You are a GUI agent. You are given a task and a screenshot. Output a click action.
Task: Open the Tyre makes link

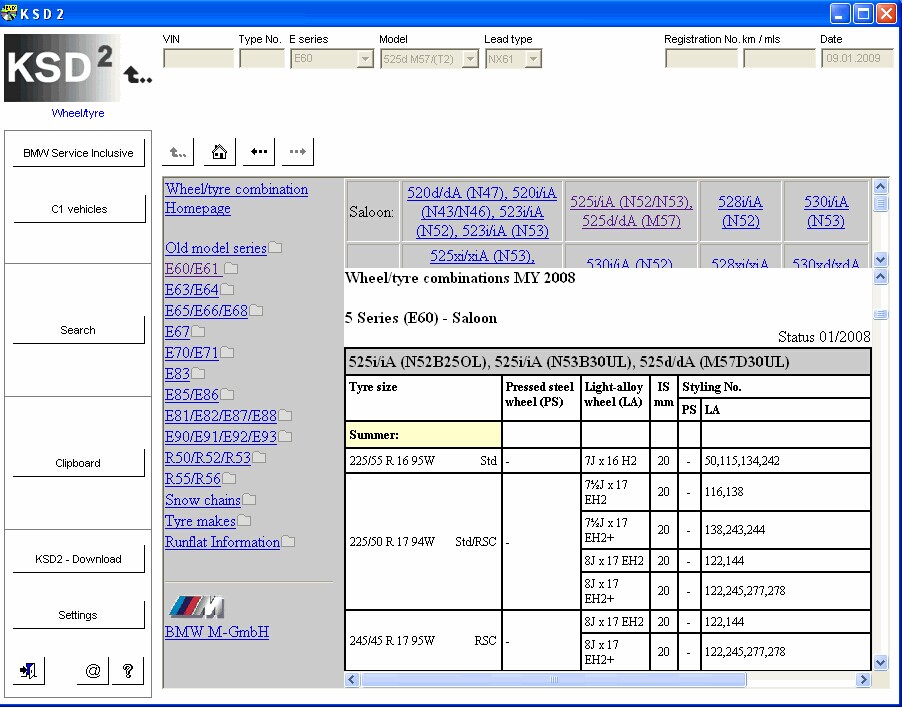tap(200, 521)
